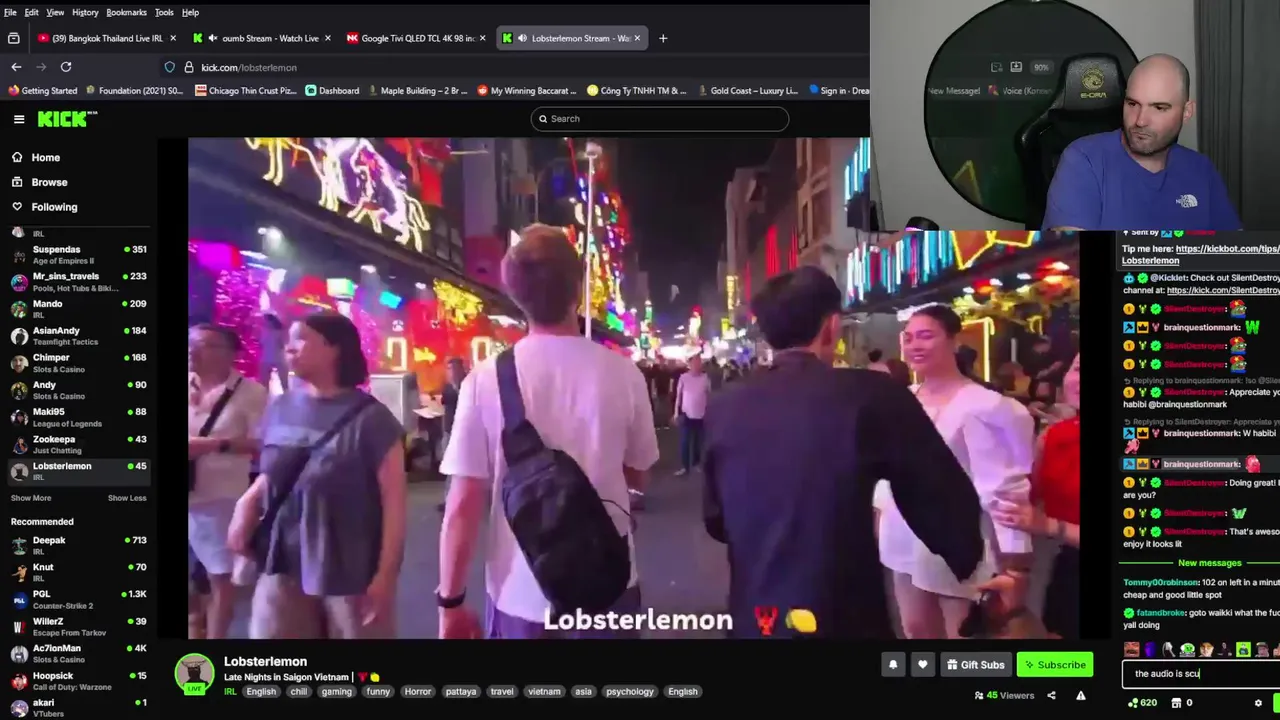Open Mr_sins_travels channel in sidebar
1280x720 pixels.
78,281
